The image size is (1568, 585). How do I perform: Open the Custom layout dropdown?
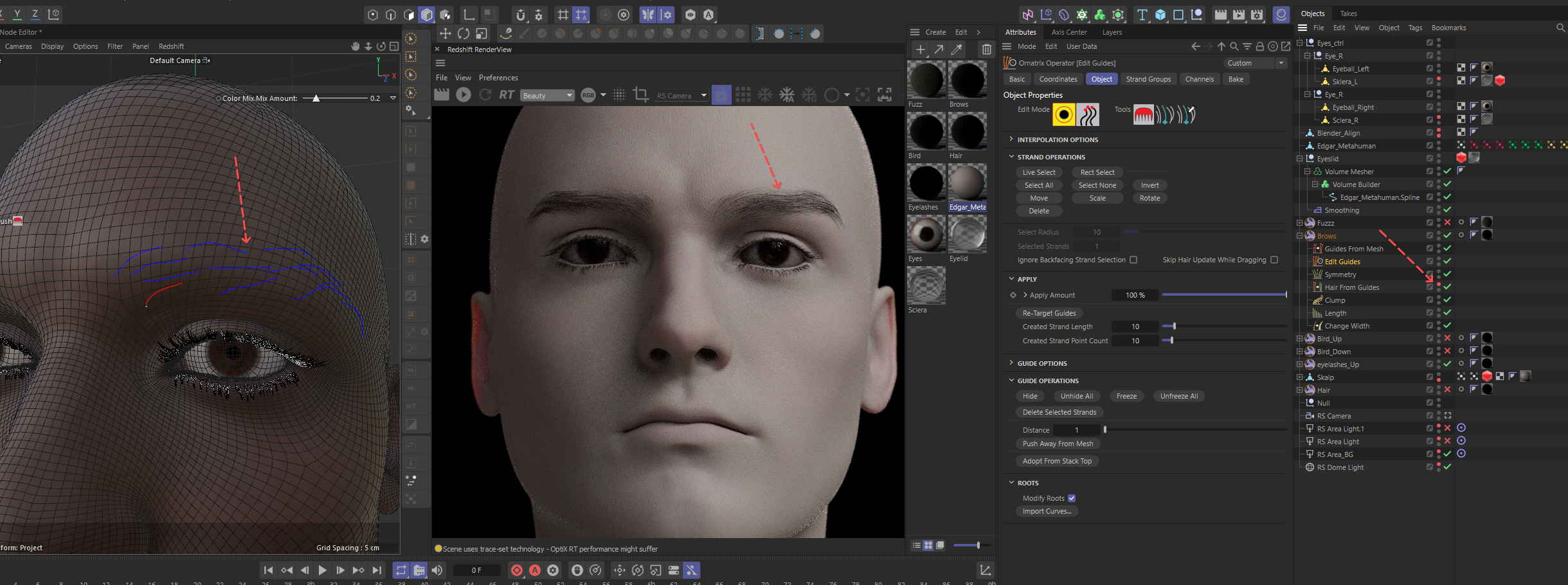pyautogui.click(x=1256, y=63)
